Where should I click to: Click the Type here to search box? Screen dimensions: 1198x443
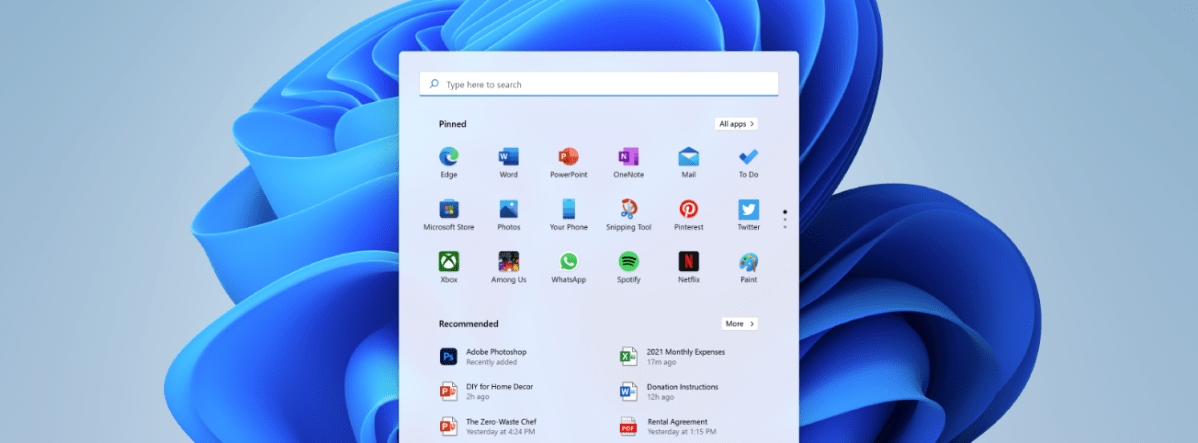pos(598,85)
